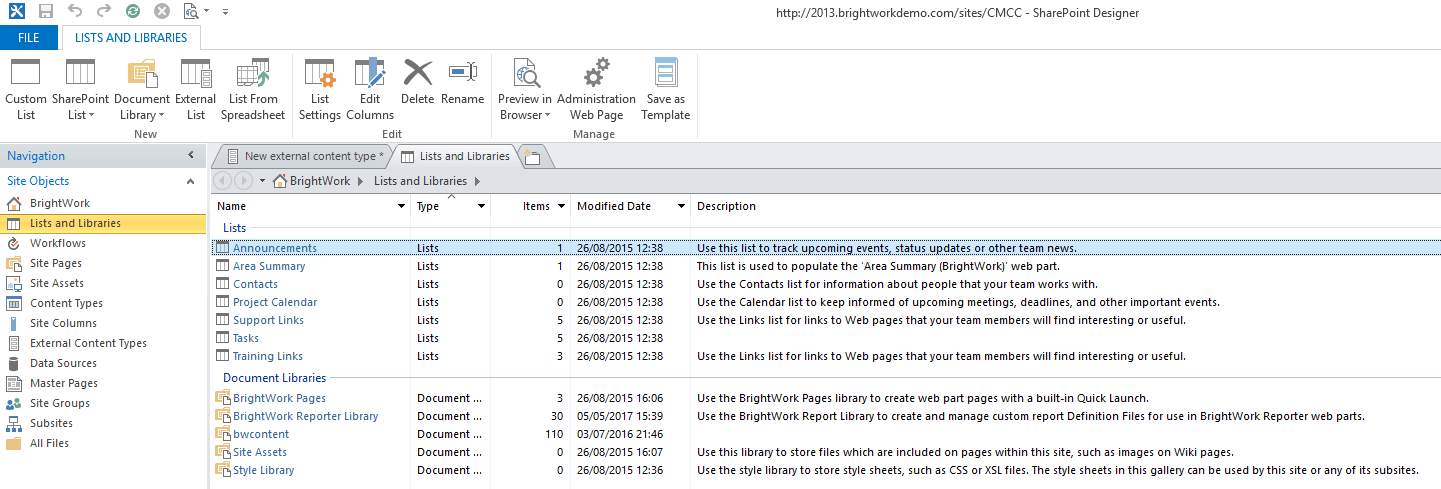Create a new External List
This screenshot has width=1441, height=489.
tap(195, 90)
